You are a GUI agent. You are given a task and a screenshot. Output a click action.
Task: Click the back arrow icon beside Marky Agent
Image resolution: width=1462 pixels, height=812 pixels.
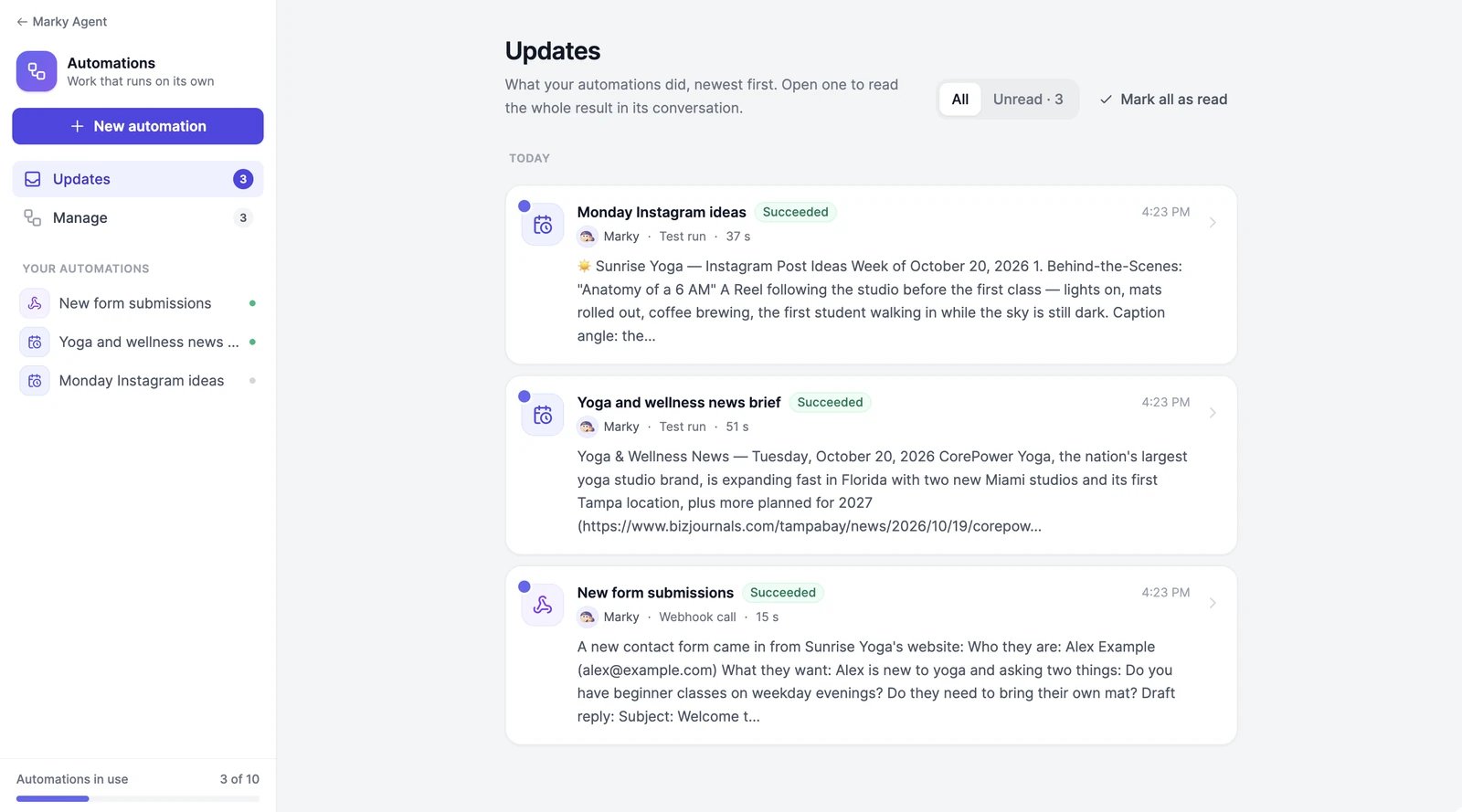coord(22,22)
